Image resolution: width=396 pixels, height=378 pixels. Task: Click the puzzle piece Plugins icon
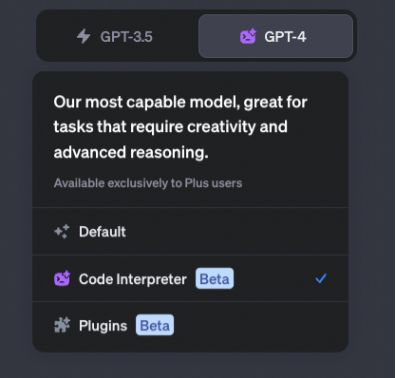62,325
